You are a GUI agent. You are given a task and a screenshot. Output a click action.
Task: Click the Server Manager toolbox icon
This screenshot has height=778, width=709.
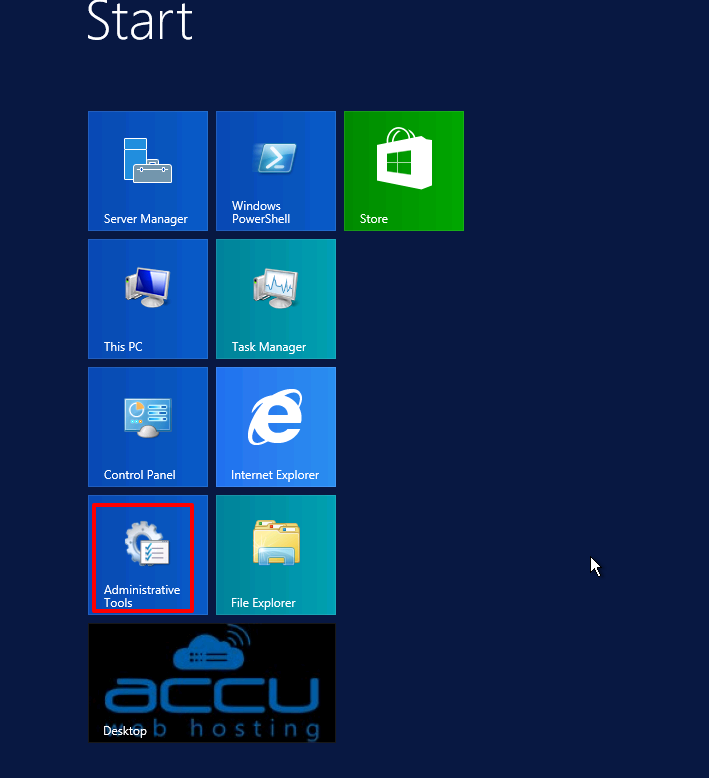click(x=148, y=160)
